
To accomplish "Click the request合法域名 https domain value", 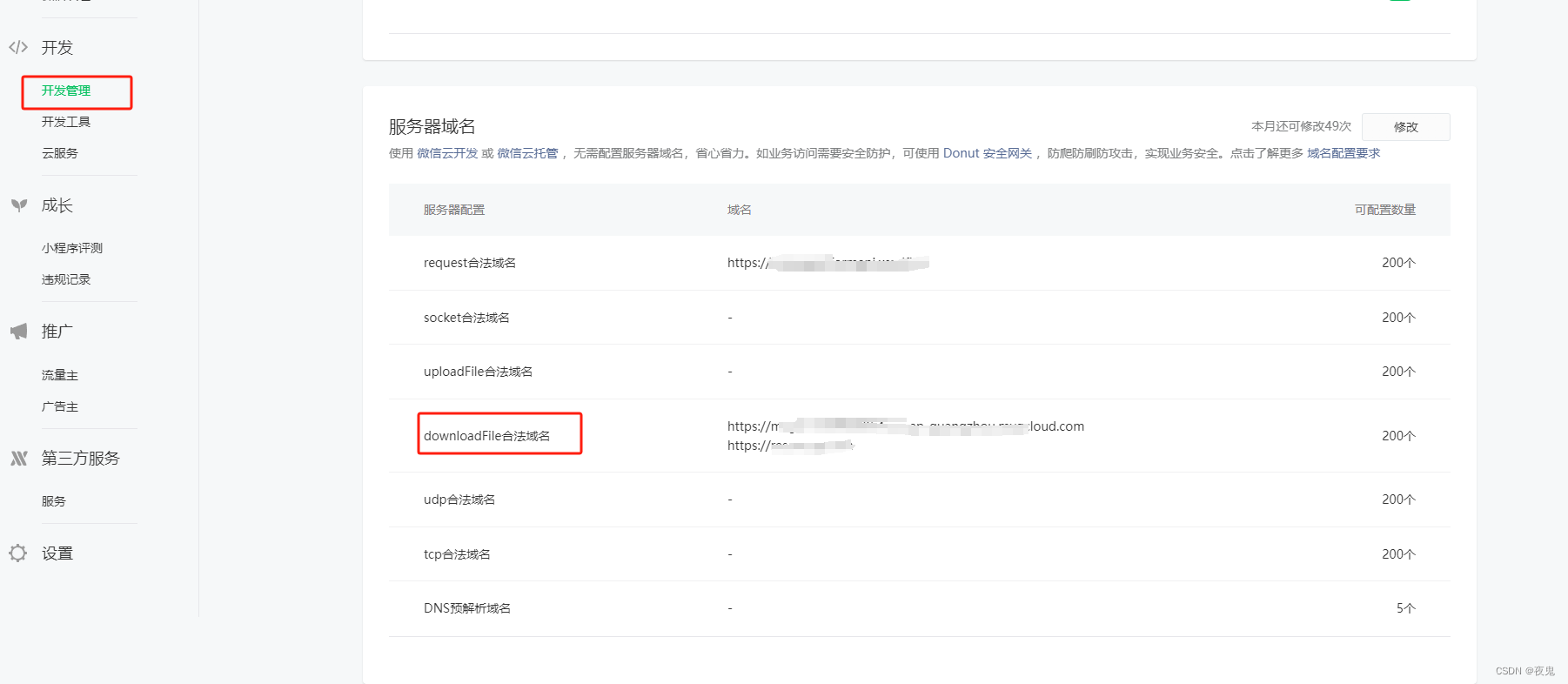I will click(x=828, y=263).
